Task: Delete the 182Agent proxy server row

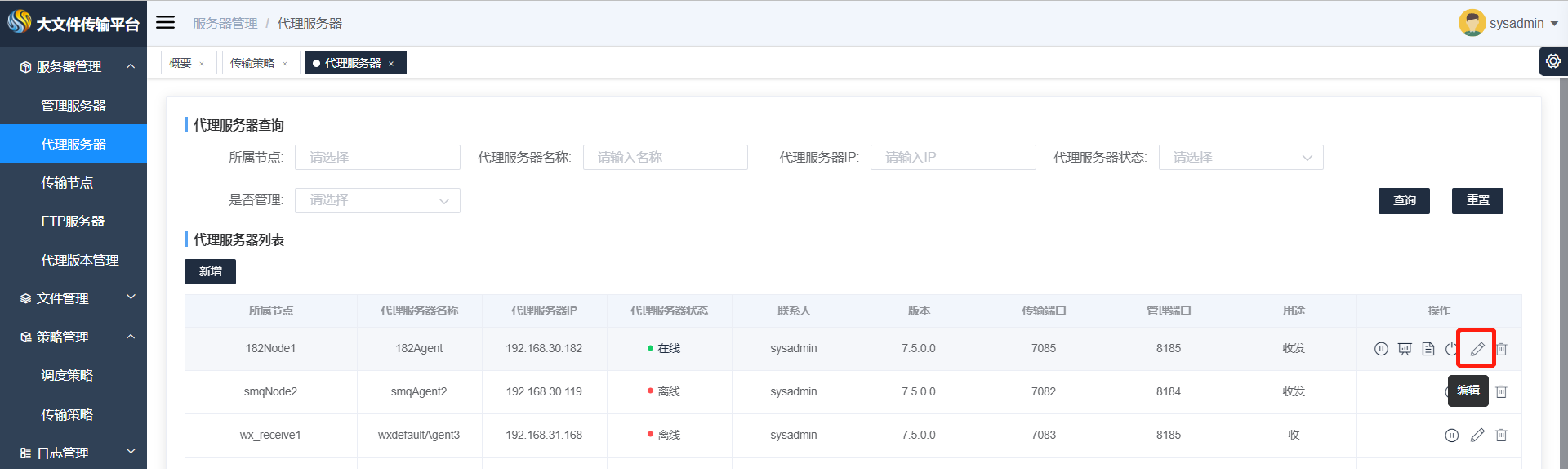Action: click(x=1501, y=349)
